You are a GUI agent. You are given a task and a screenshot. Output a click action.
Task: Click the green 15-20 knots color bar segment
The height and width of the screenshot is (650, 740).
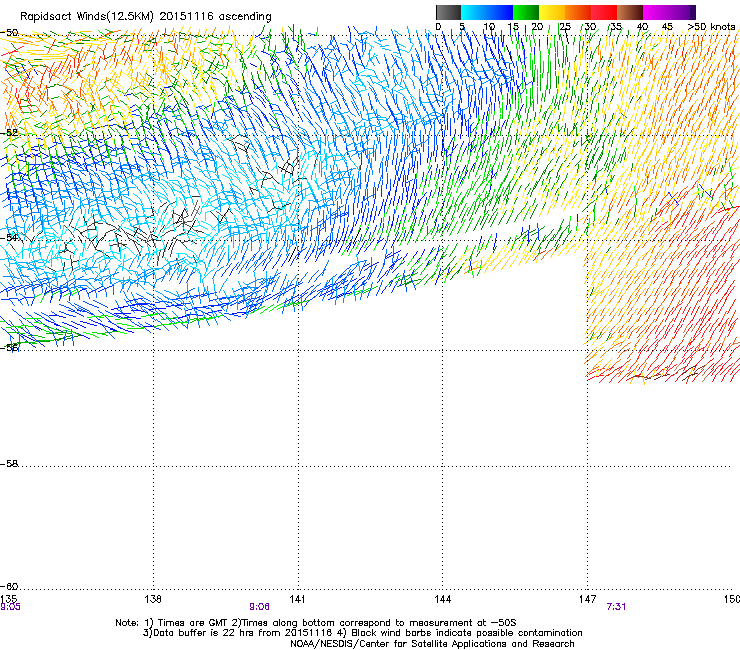pos(526,12)
